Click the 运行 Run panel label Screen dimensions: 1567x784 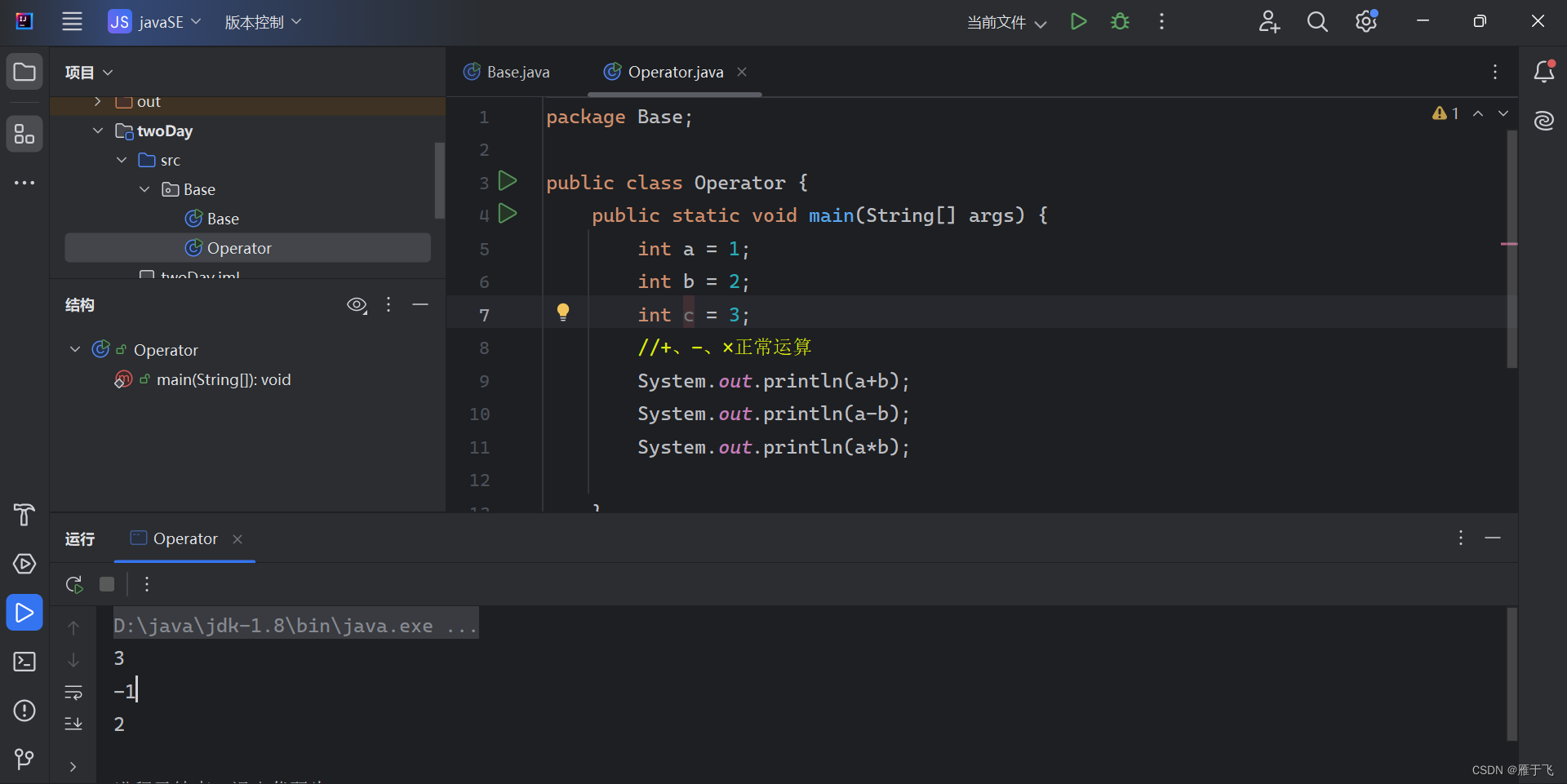tap(80, 539)
